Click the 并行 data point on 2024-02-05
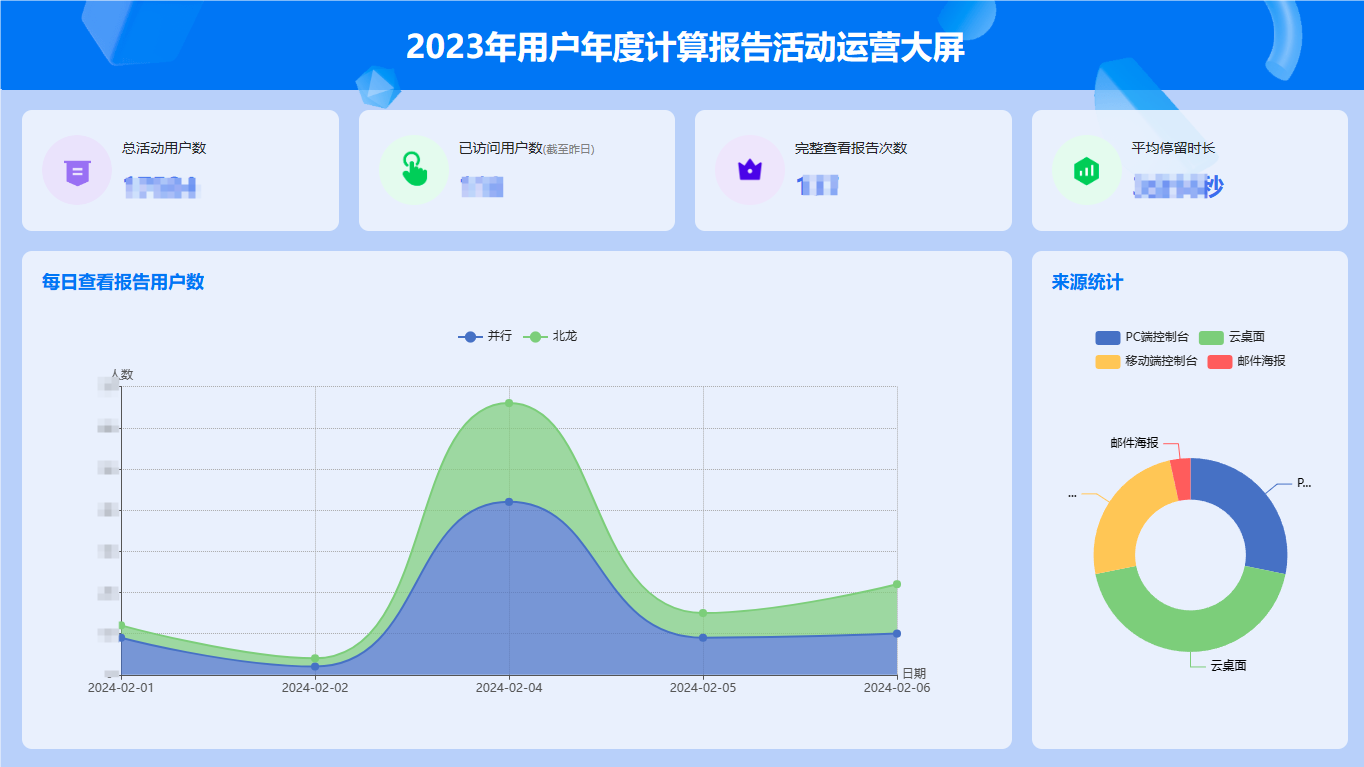The width and height of the screenshot is (1364, 767). (x=703, y=638)
